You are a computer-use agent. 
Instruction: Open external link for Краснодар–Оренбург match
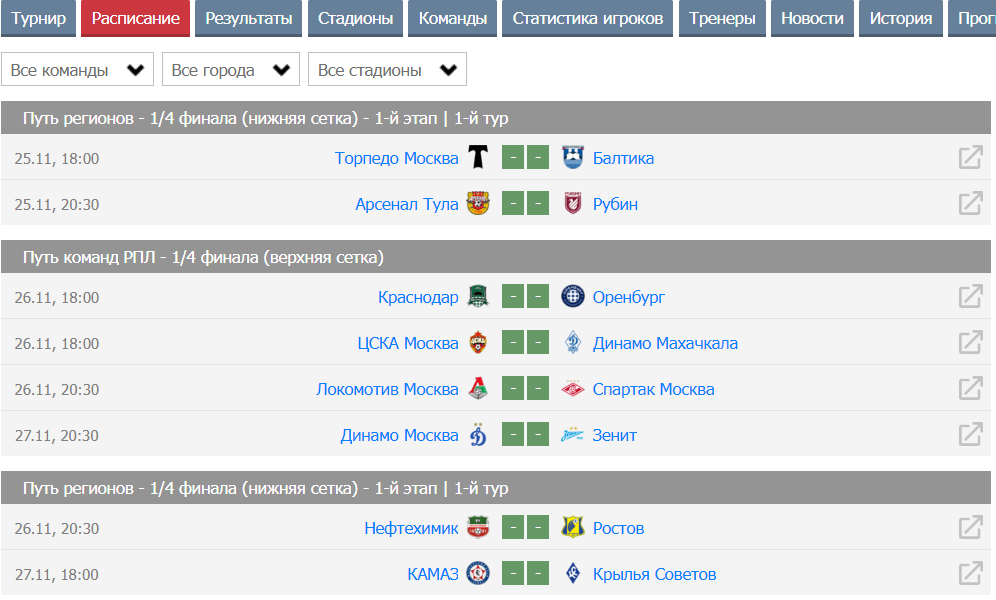point(970,297)
